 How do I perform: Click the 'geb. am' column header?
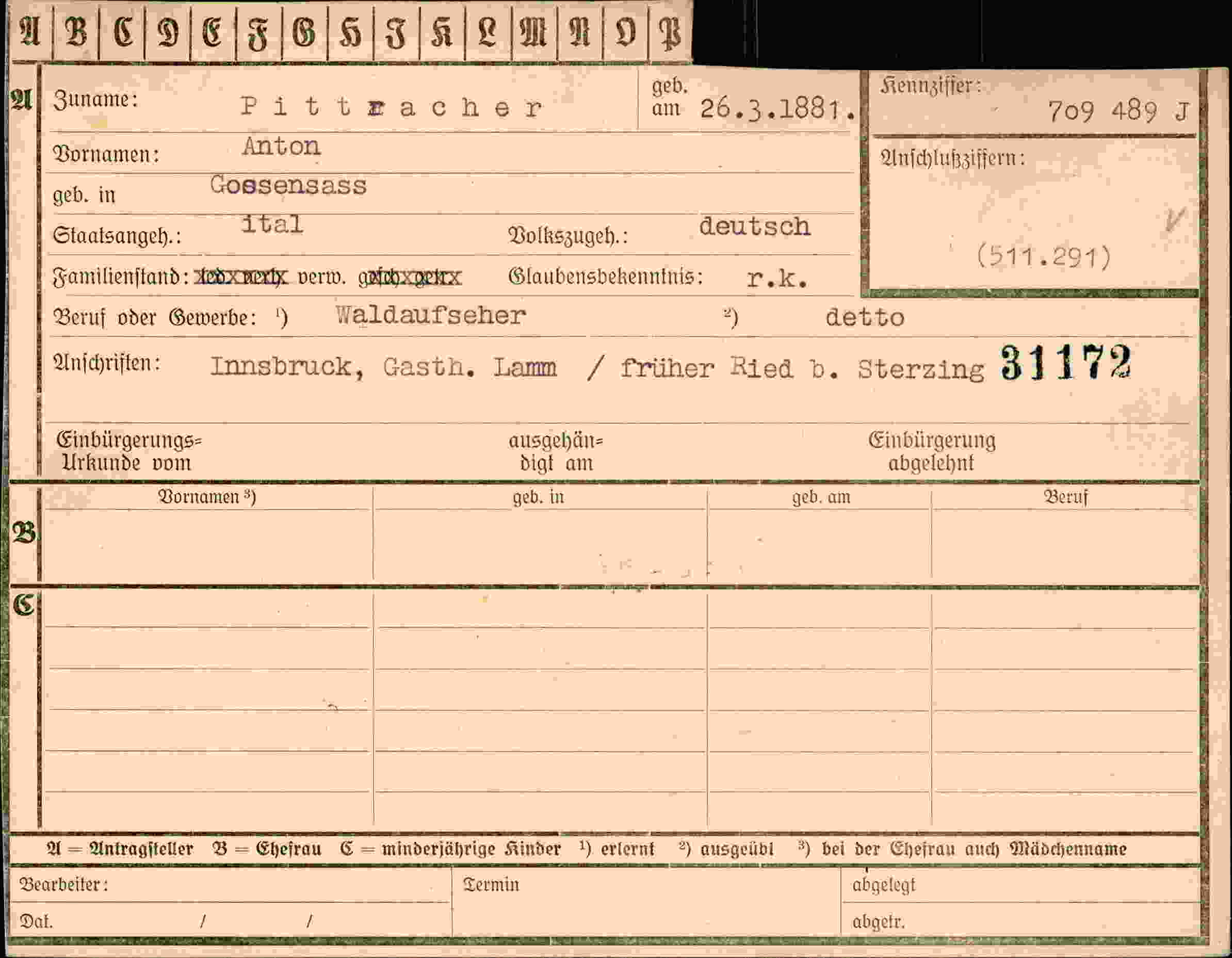[x=821, y=497]
